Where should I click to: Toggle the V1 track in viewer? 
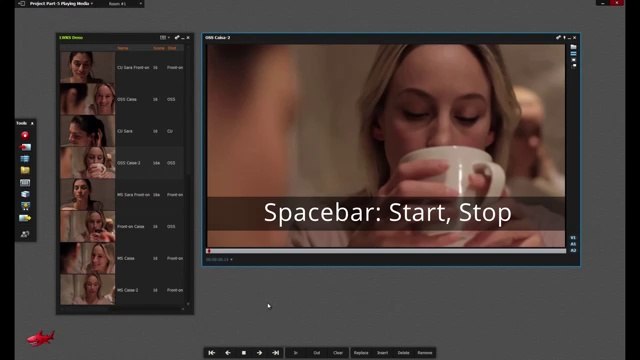(573, 238)
